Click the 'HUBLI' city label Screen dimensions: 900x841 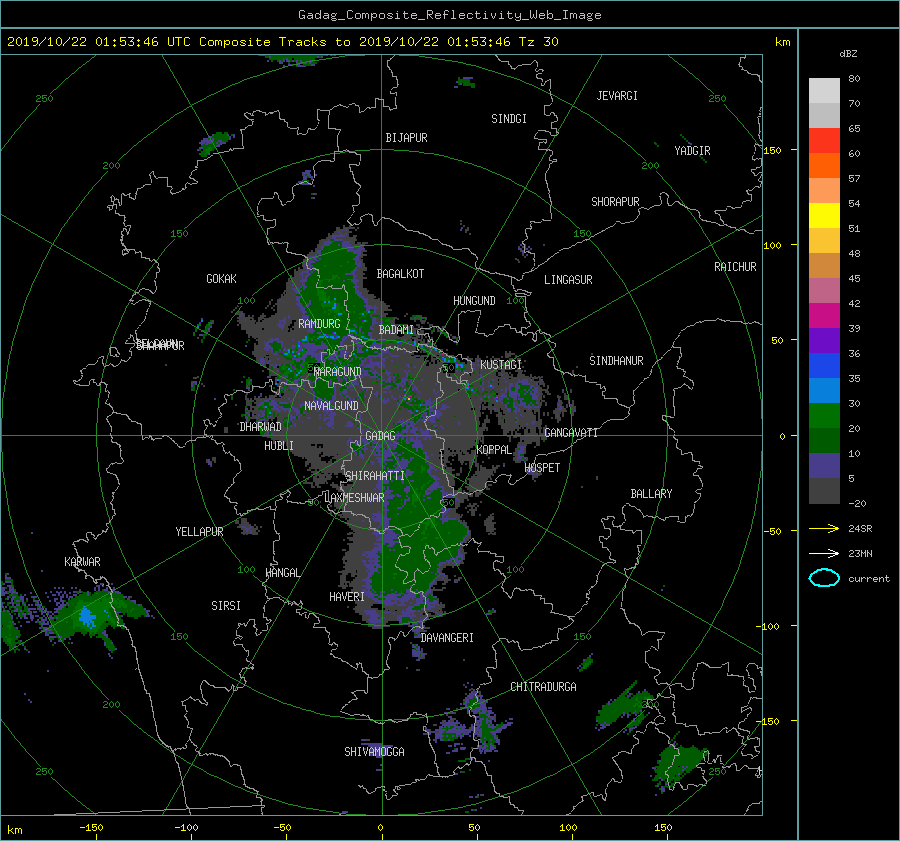pos(279,446)
